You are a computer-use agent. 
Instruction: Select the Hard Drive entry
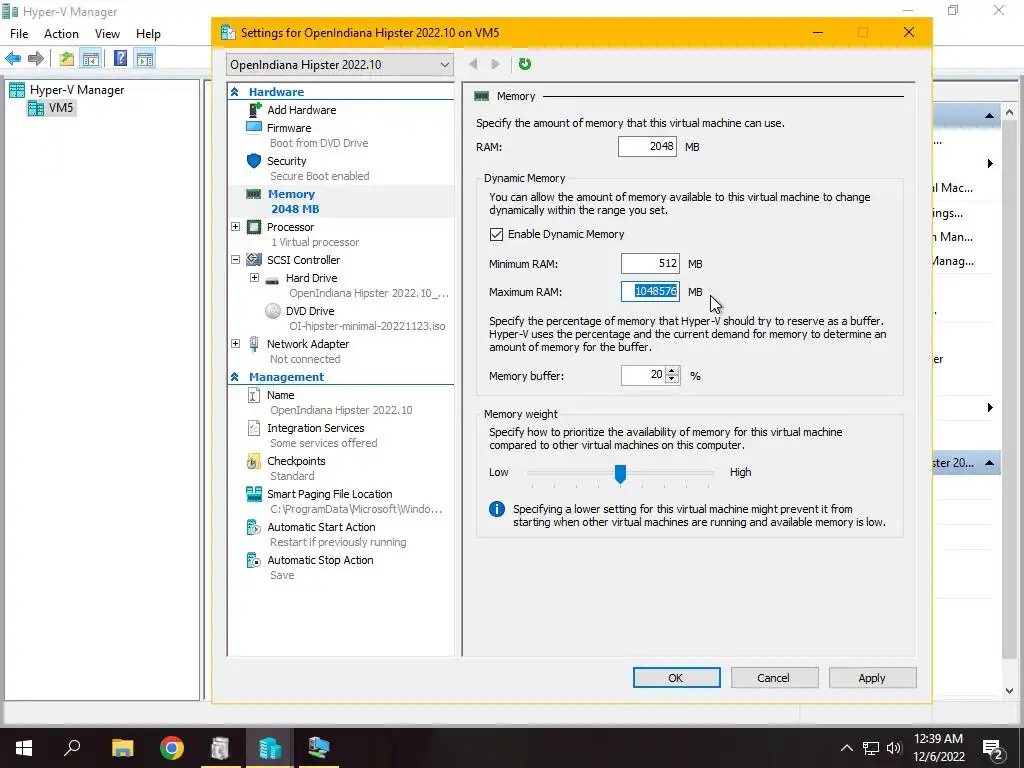pos(311,278)
